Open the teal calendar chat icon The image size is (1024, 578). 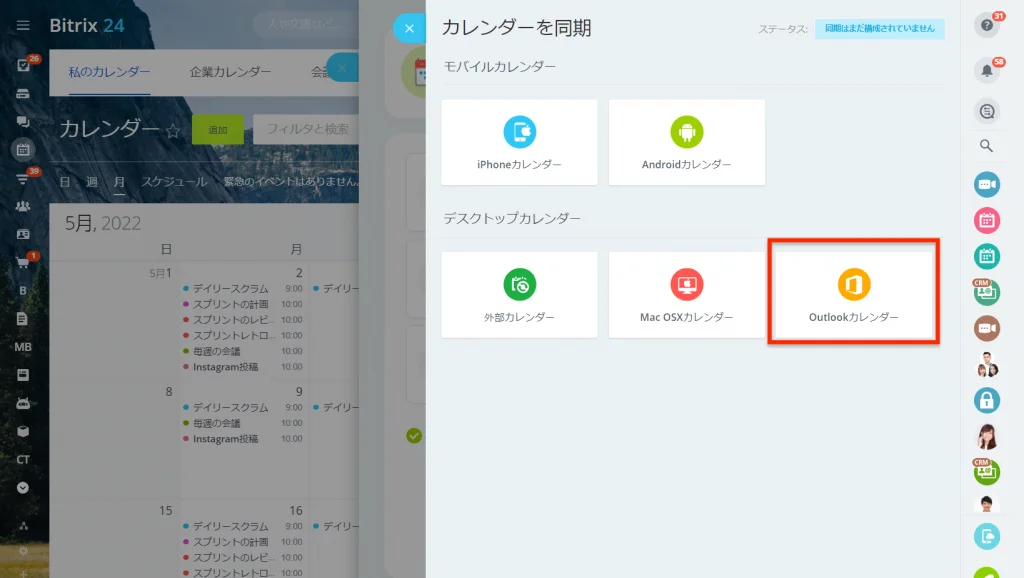tap(987, 257)
